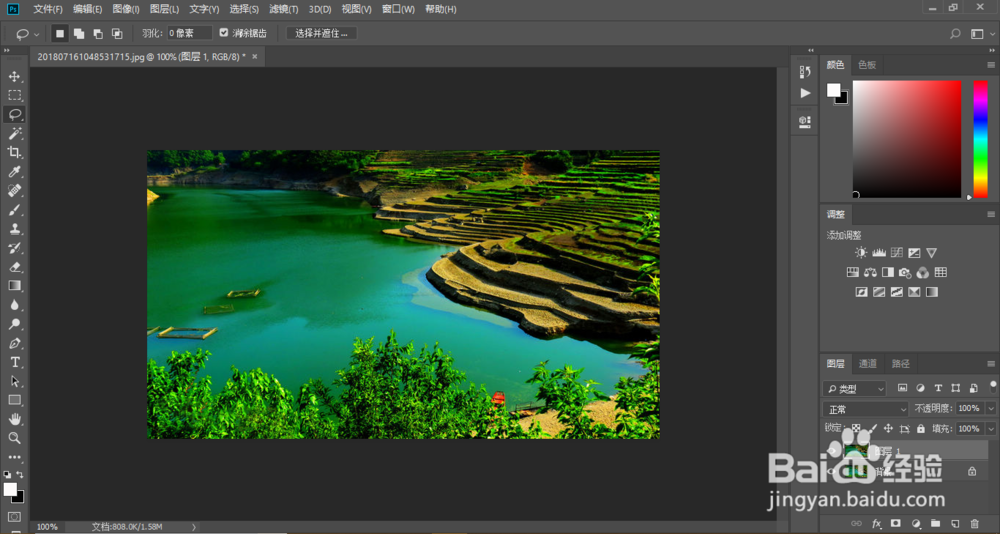
Task: Choose Add to Selection mode
Action: coord(78,34)
